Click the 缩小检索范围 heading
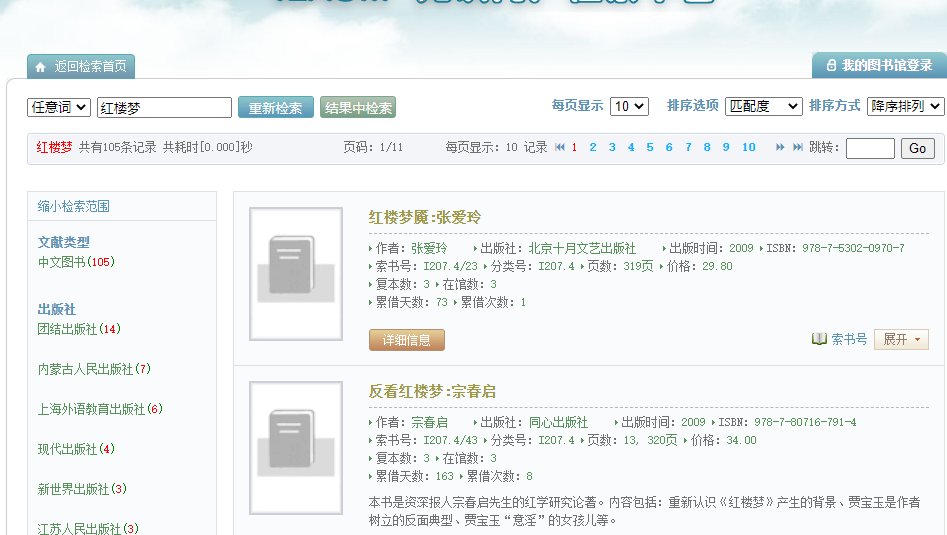The image size is (947, 535). (x=74, y=207)
